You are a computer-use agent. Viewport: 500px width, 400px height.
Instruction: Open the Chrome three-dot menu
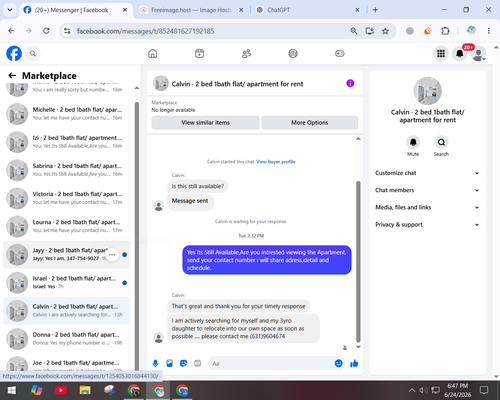[x=489, y=31]
